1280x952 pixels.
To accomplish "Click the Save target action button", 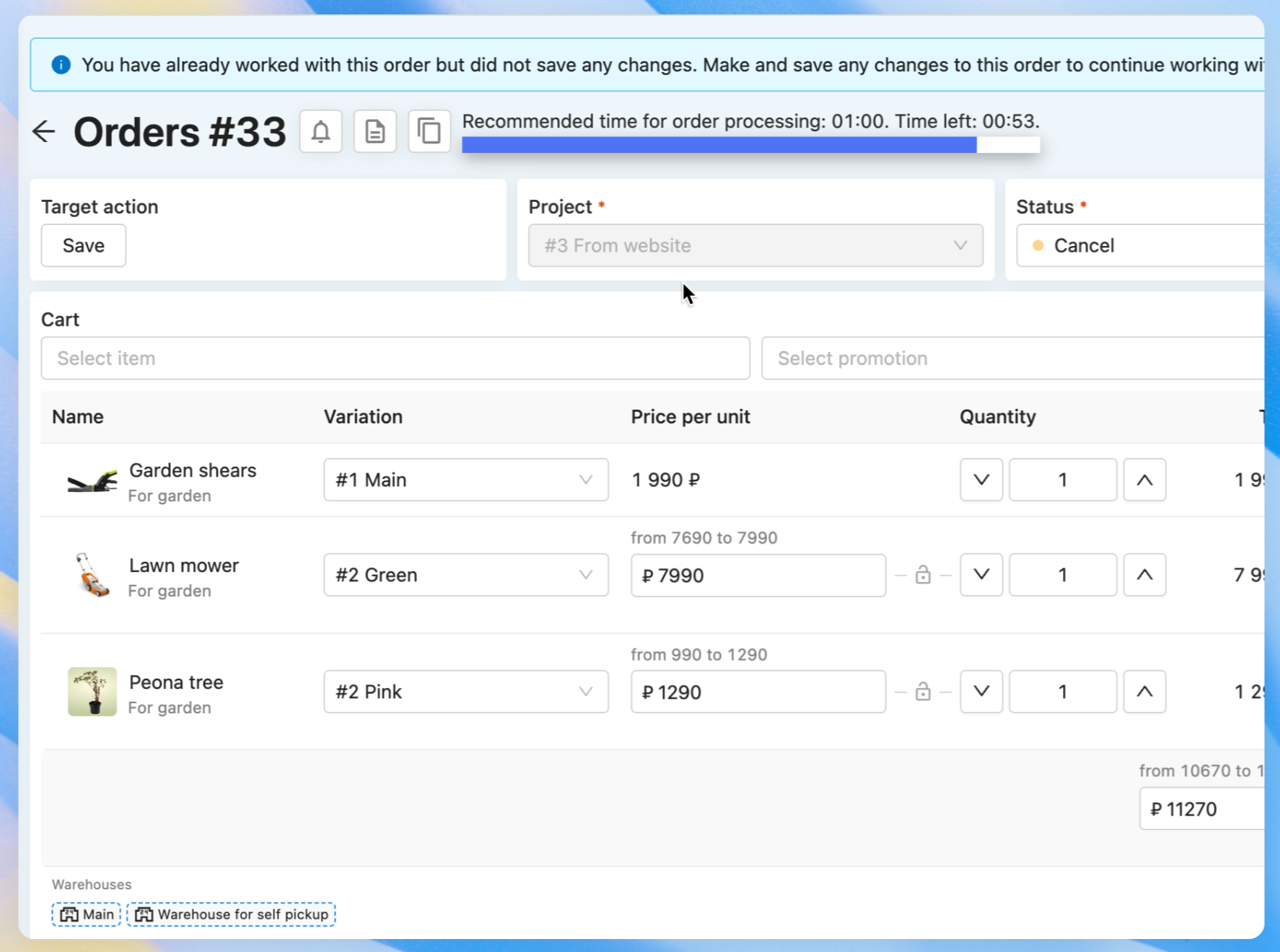I will coord(84,245).
